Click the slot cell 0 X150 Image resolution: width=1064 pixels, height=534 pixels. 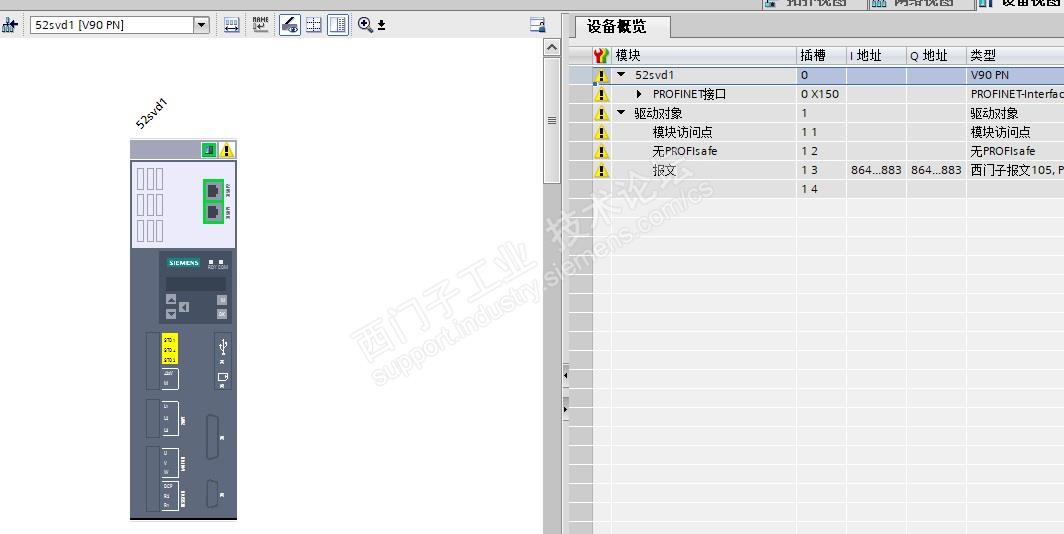point(820,94)
